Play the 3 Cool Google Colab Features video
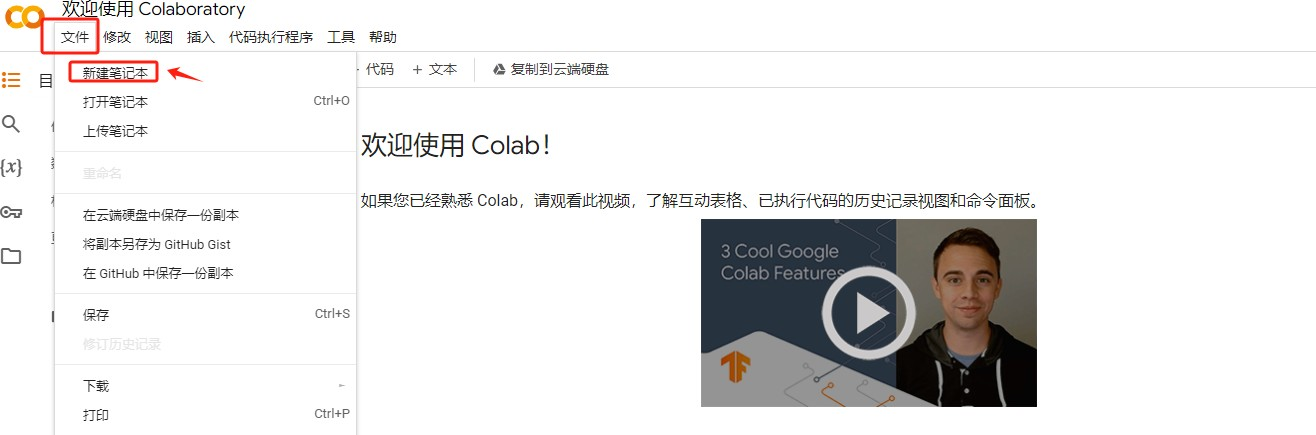 pos(868,313)
